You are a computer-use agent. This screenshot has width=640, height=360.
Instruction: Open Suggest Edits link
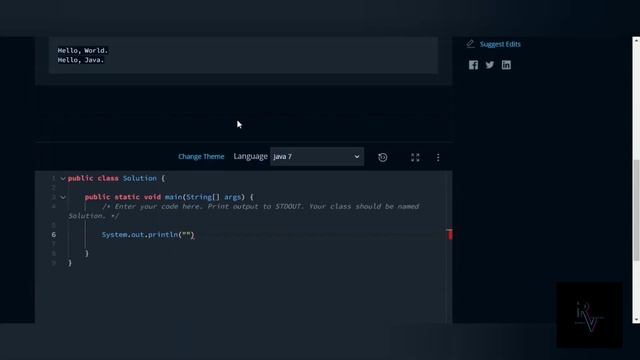[x=500, y=44]
